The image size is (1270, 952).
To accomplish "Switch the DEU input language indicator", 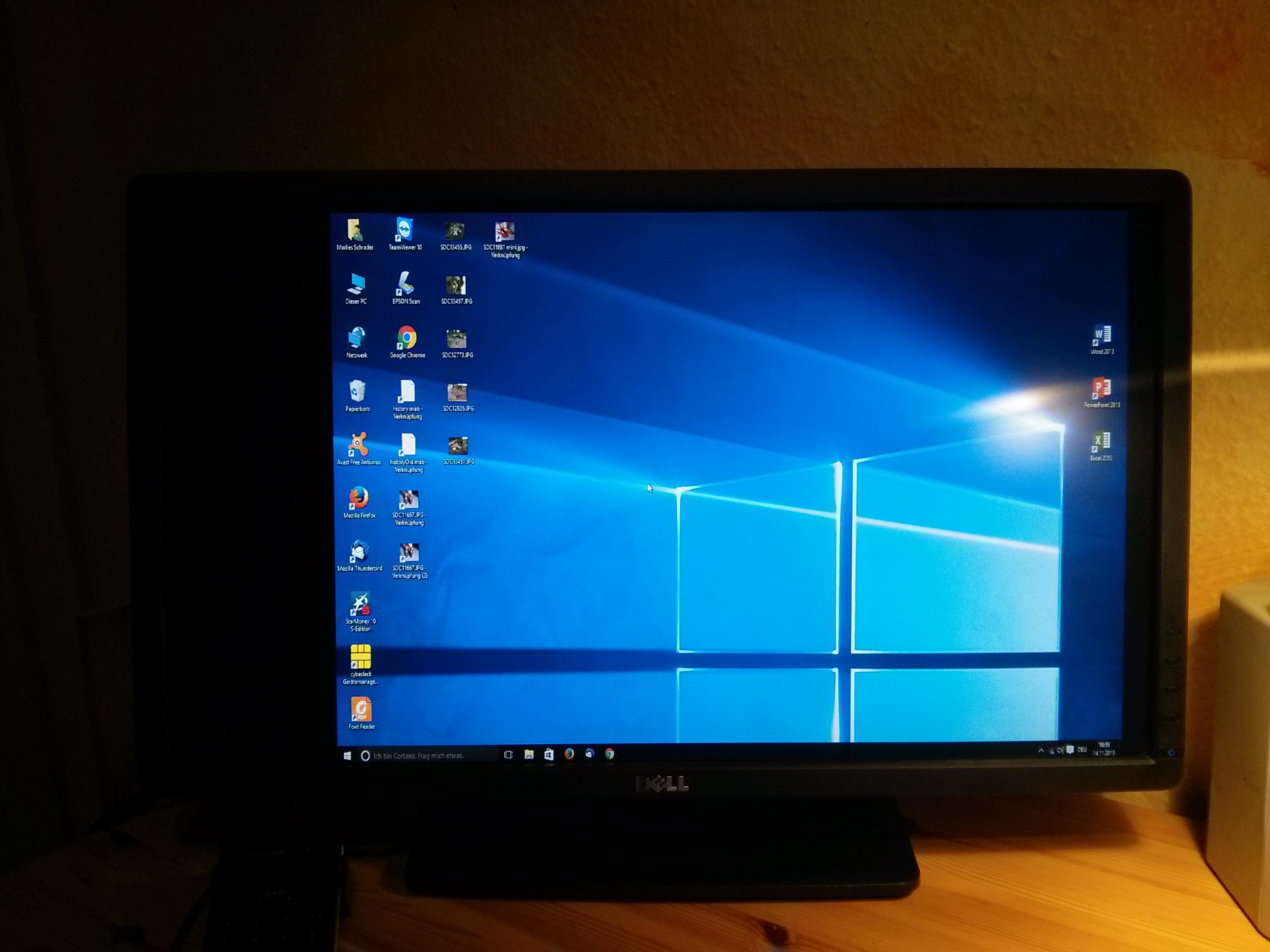I will 1082,749.
